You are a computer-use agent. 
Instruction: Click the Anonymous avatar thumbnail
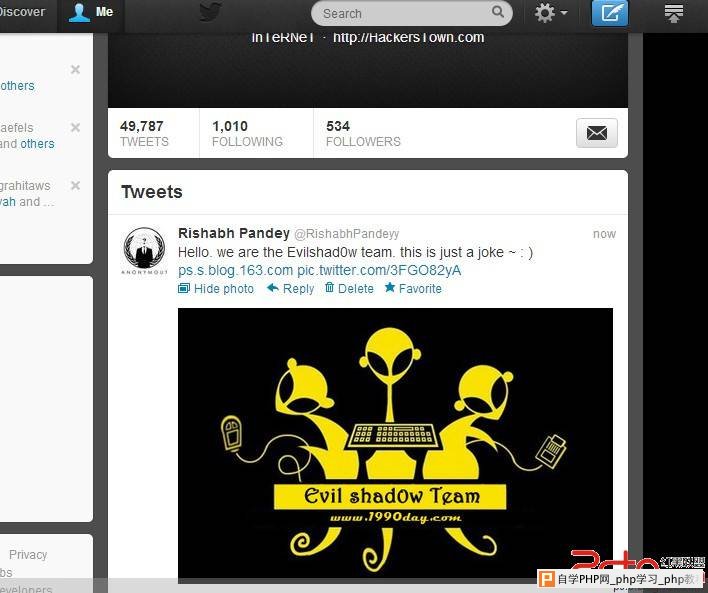(x=144, y=251)
